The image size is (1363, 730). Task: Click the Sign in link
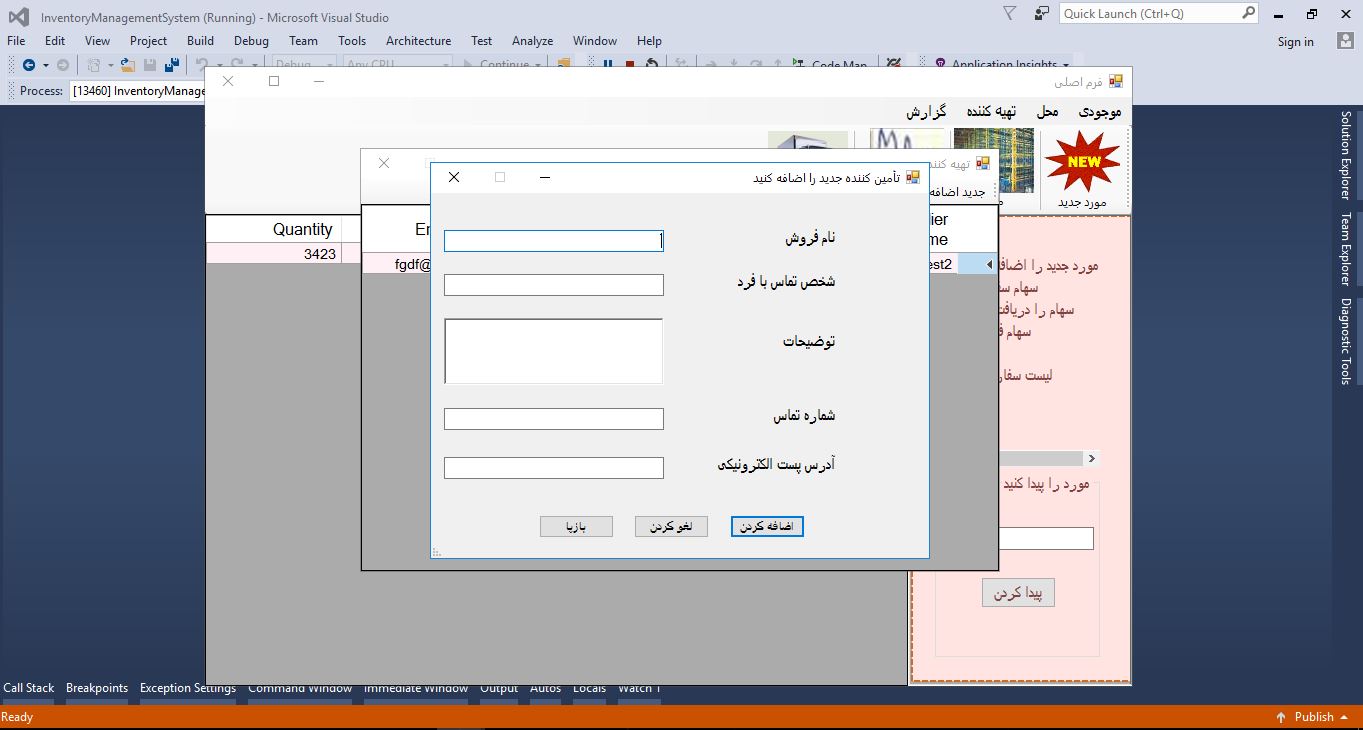pyautogui.click(x=1296, y=41)
